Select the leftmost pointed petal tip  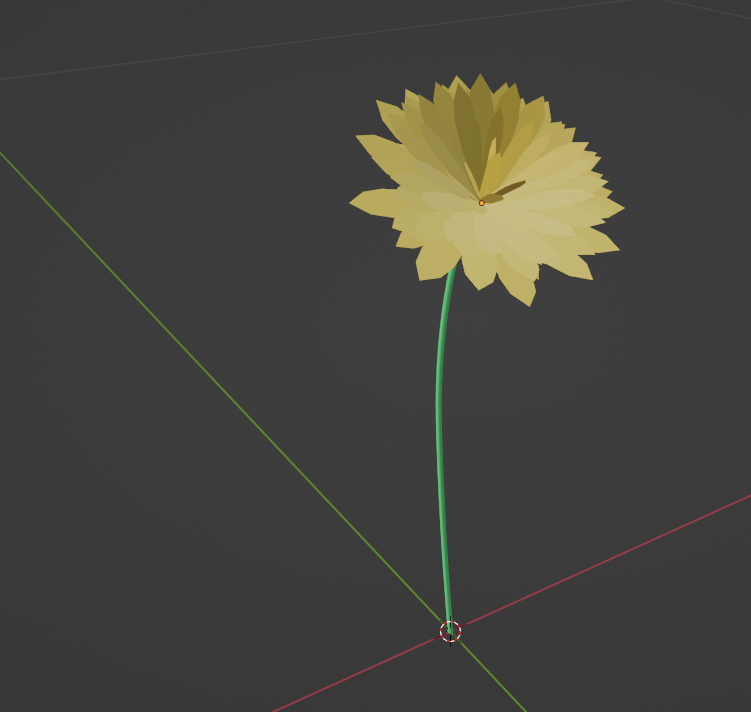(353, 203)
